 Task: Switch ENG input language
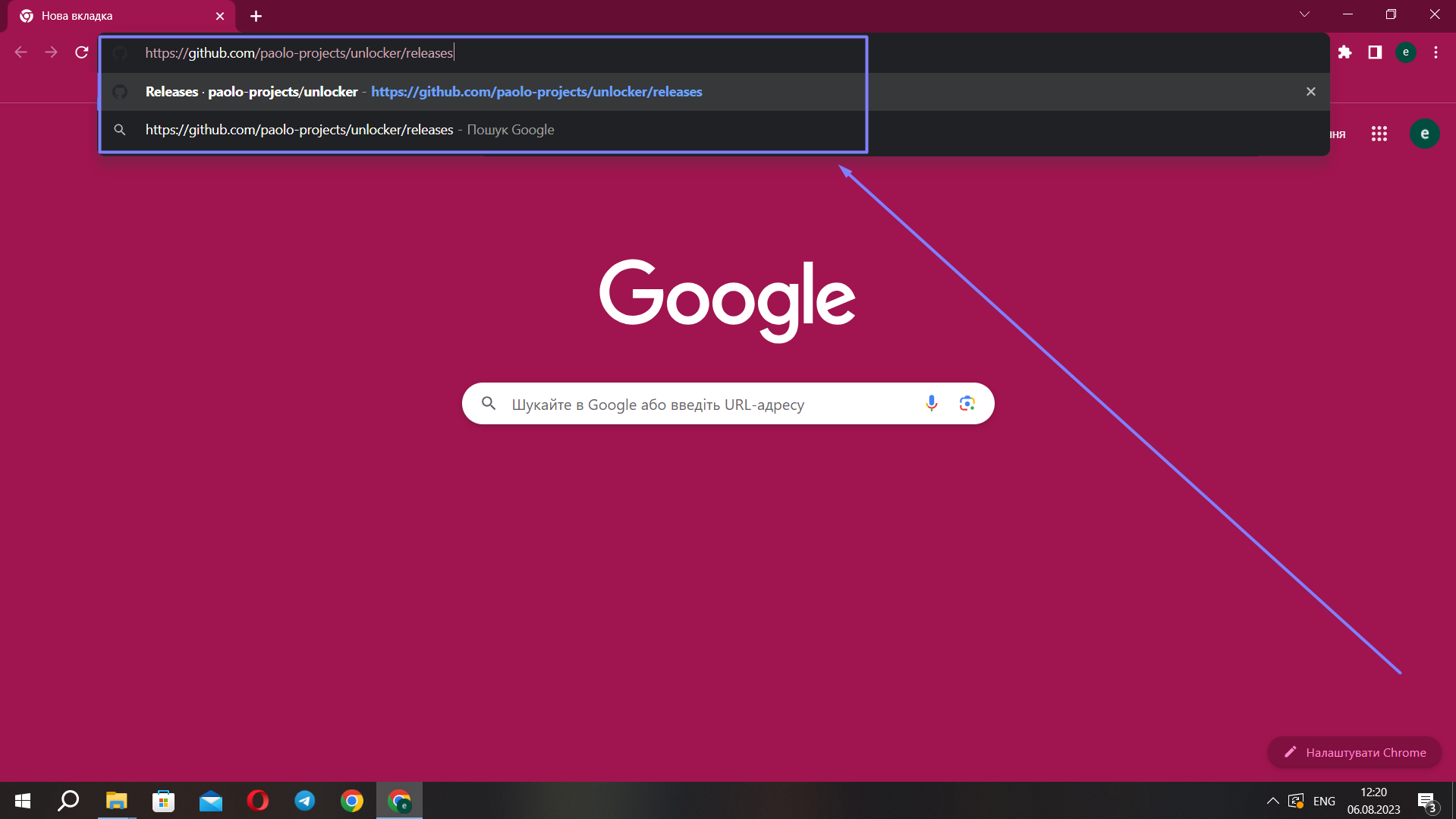tap(1324, 801)
